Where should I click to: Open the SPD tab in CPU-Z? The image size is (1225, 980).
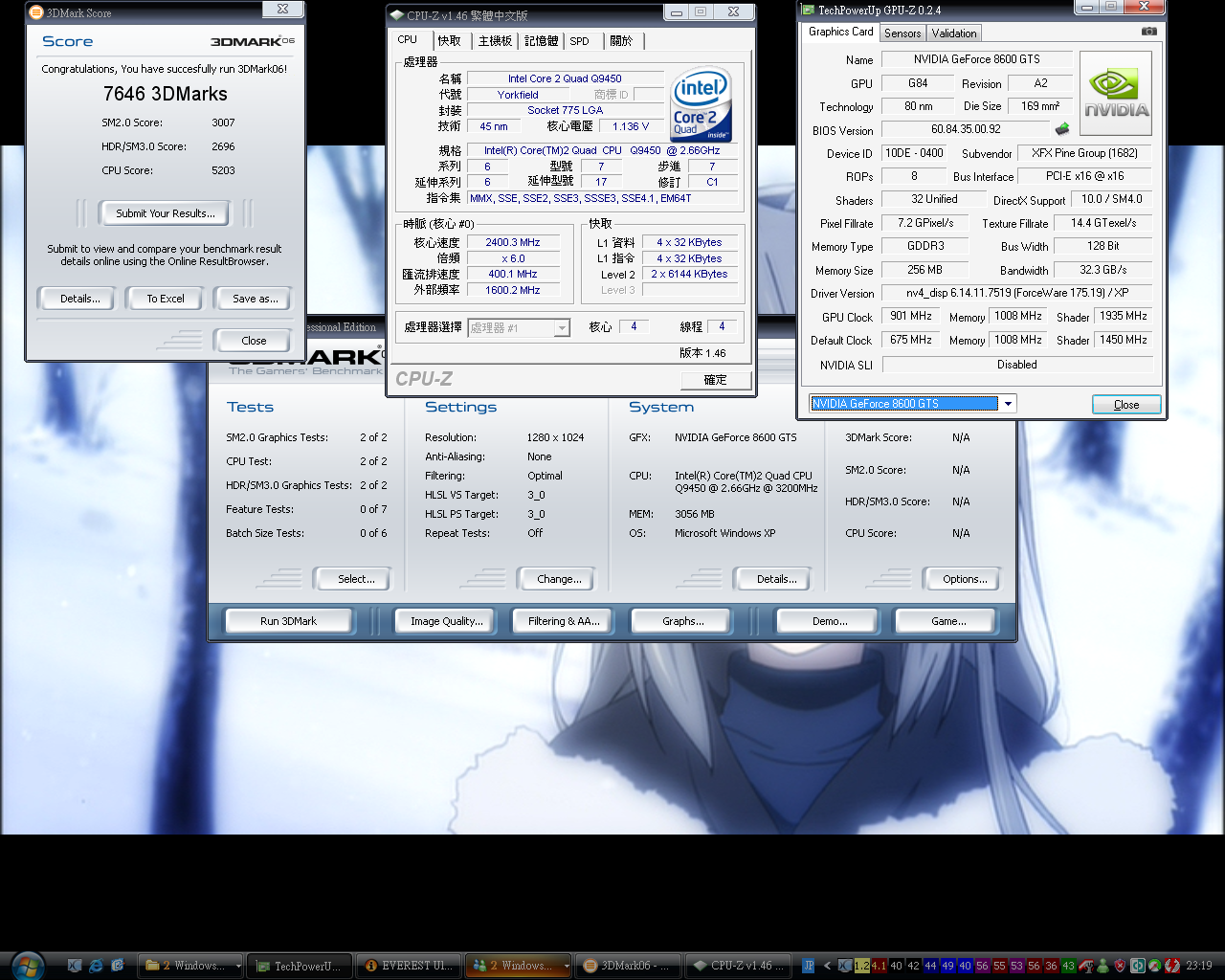pyautogui.click(x=580, y=41)
